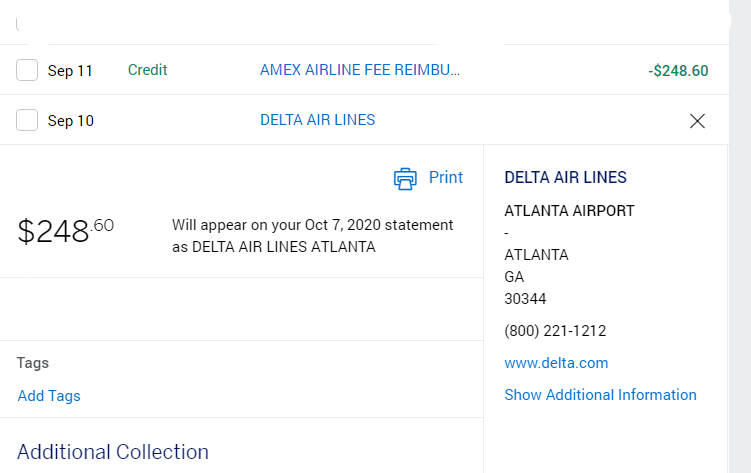Check the Sep 11 transaction checkbox
Image resolution: width=751 pixels, height=473 pixels.
pos(28,70)
